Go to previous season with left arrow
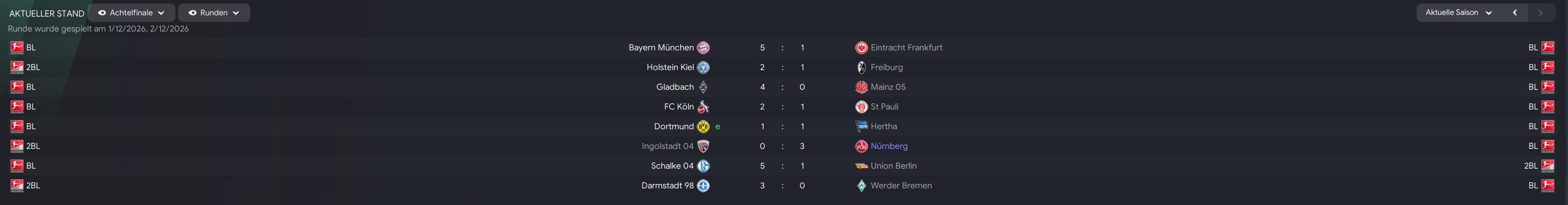Image resolution: width=1568 pixels, height=205 pixels. click(x=1515, y=12)
